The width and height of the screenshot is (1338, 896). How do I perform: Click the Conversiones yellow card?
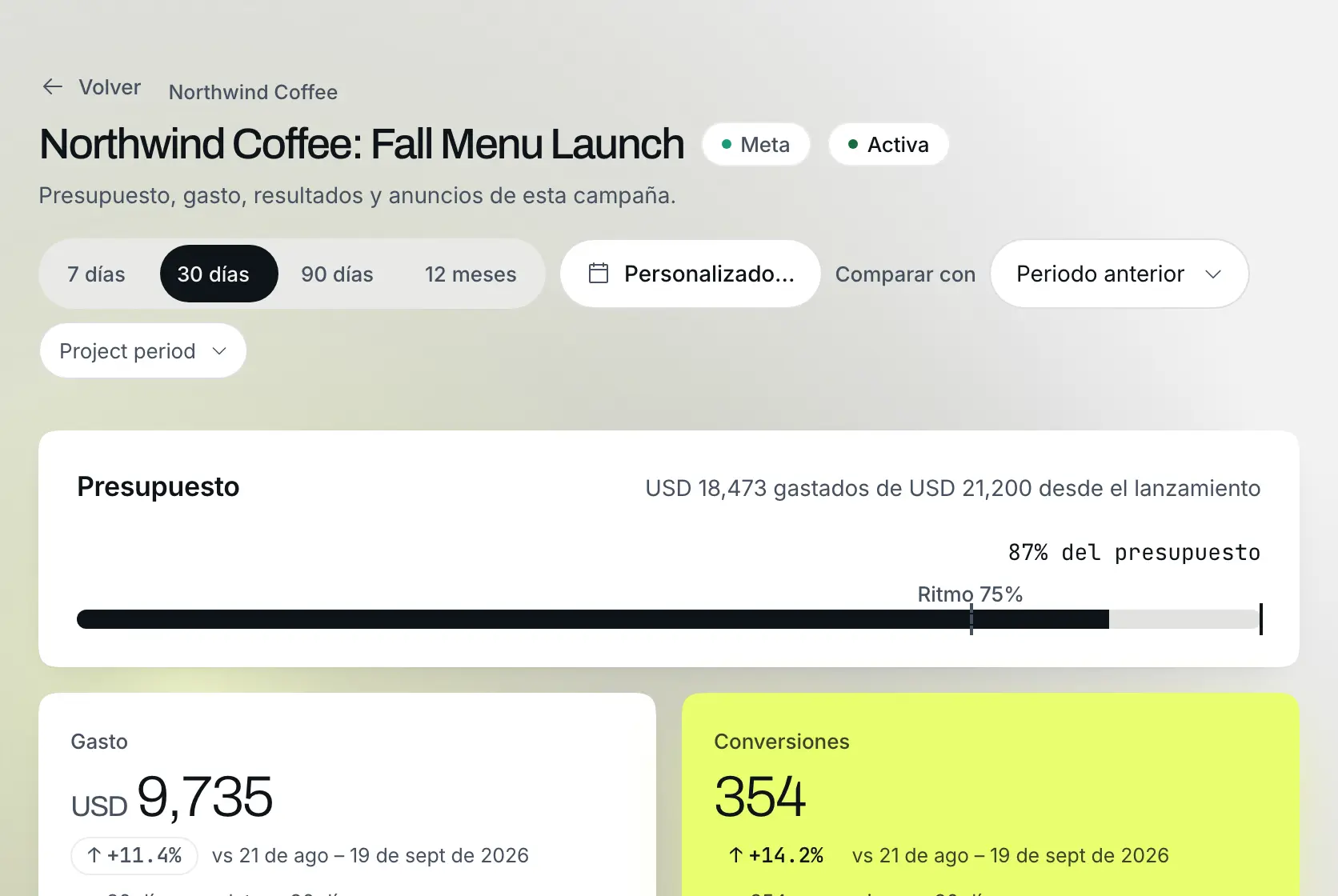point(990,794)
